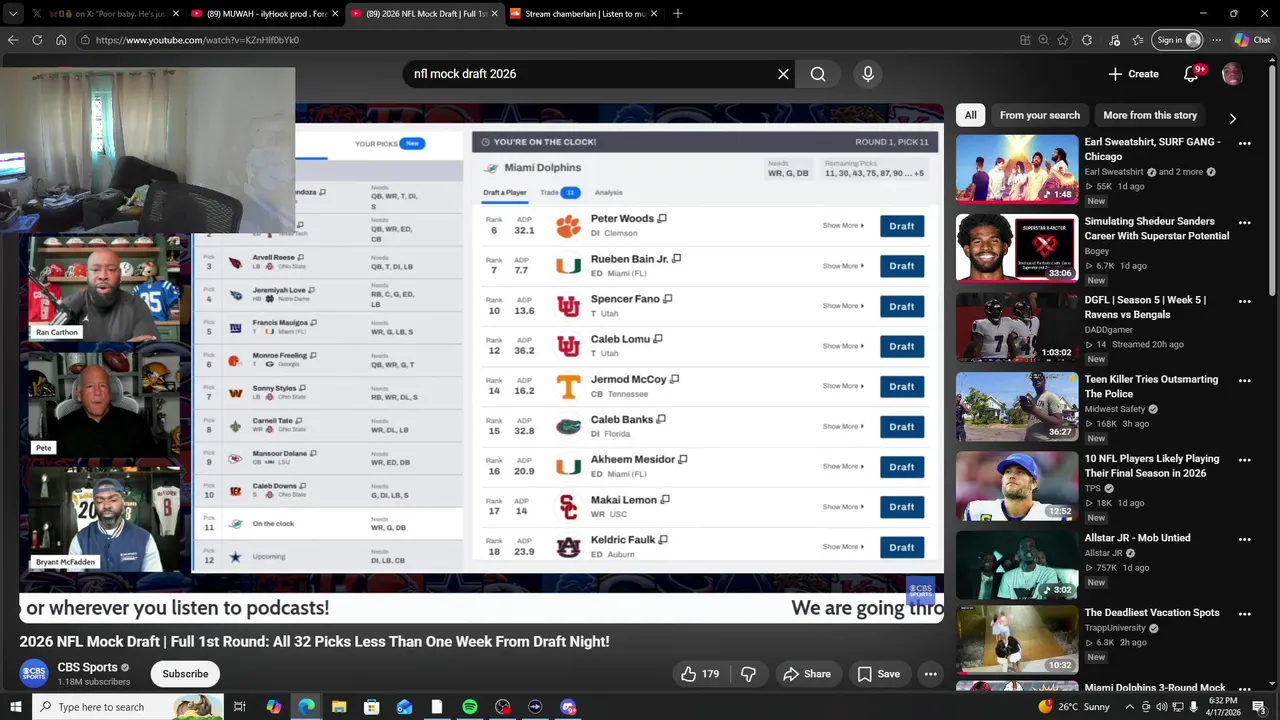
Task: Click Draft button for Peter Woods
Action: (902, 226)
